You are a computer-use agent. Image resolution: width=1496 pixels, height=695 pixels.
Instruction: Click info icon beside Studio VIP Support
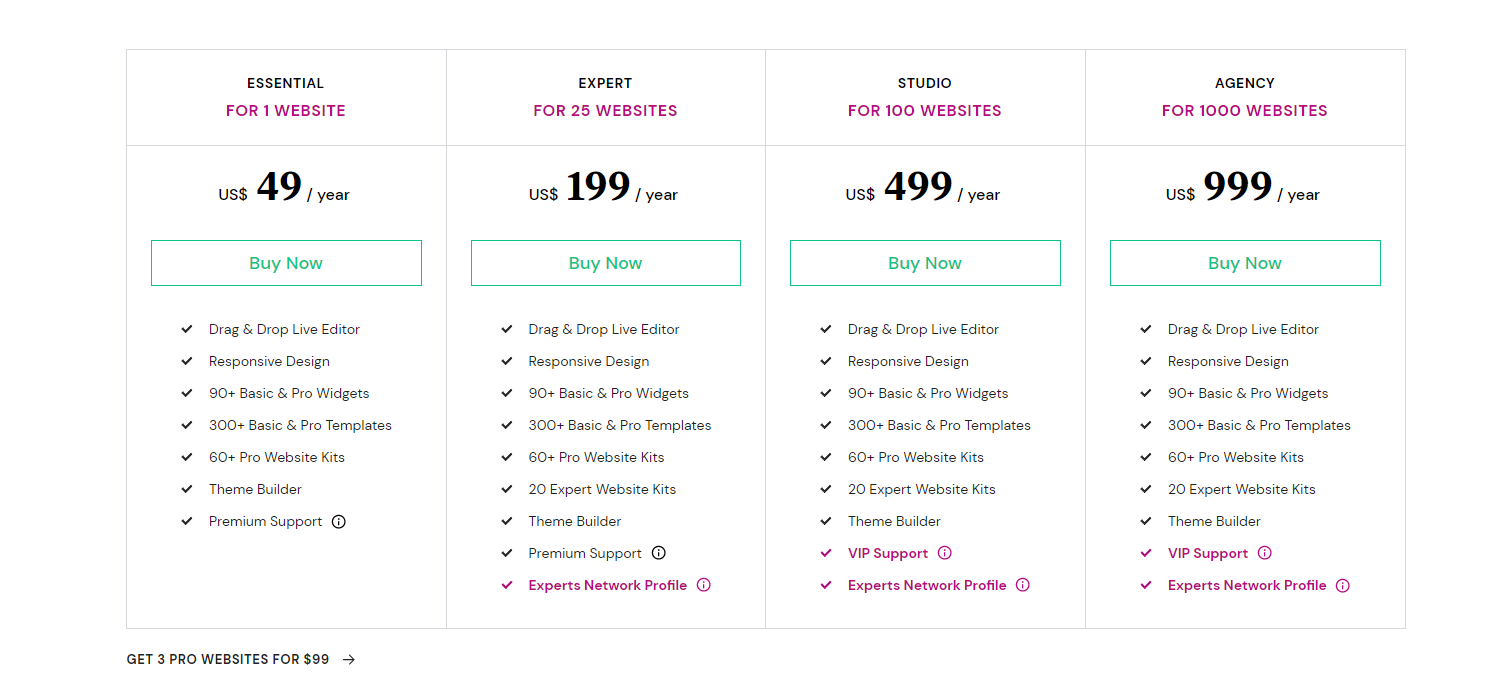944,553
